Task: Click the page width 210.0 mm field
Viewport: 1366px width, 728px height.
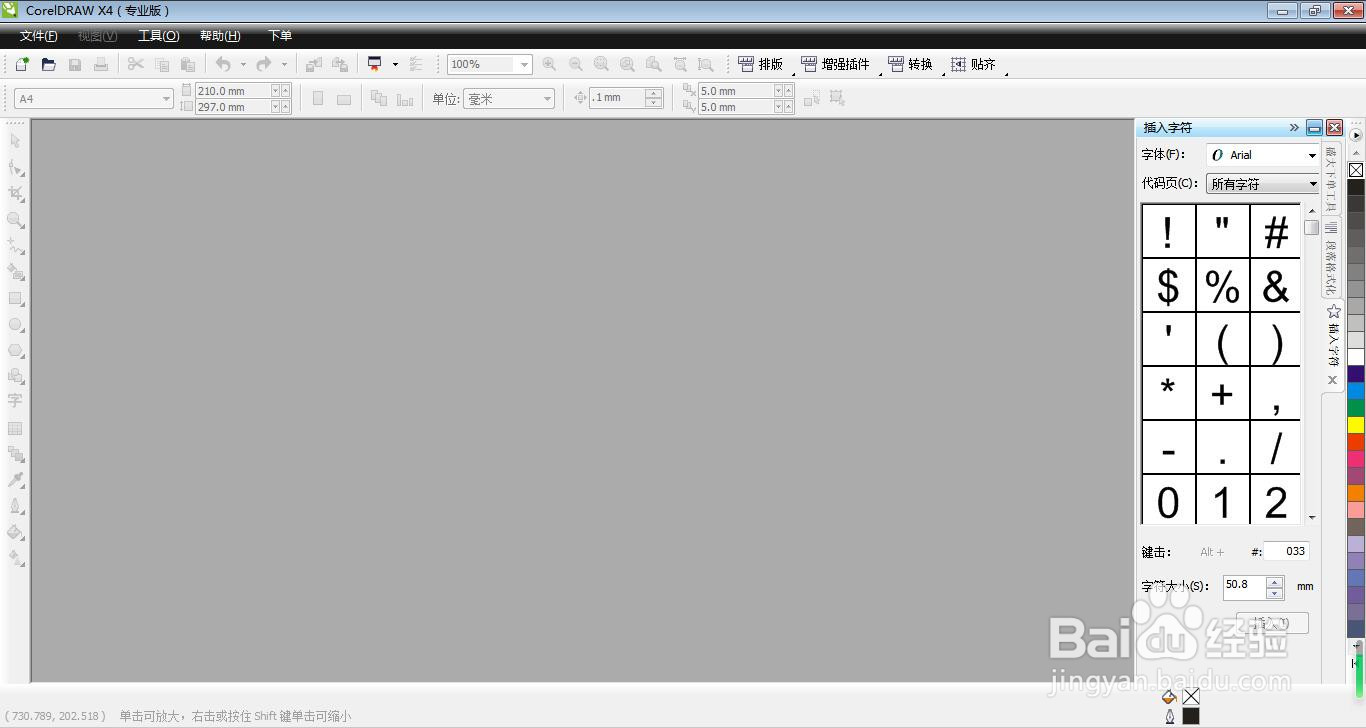Action: (x=233, y=91)
